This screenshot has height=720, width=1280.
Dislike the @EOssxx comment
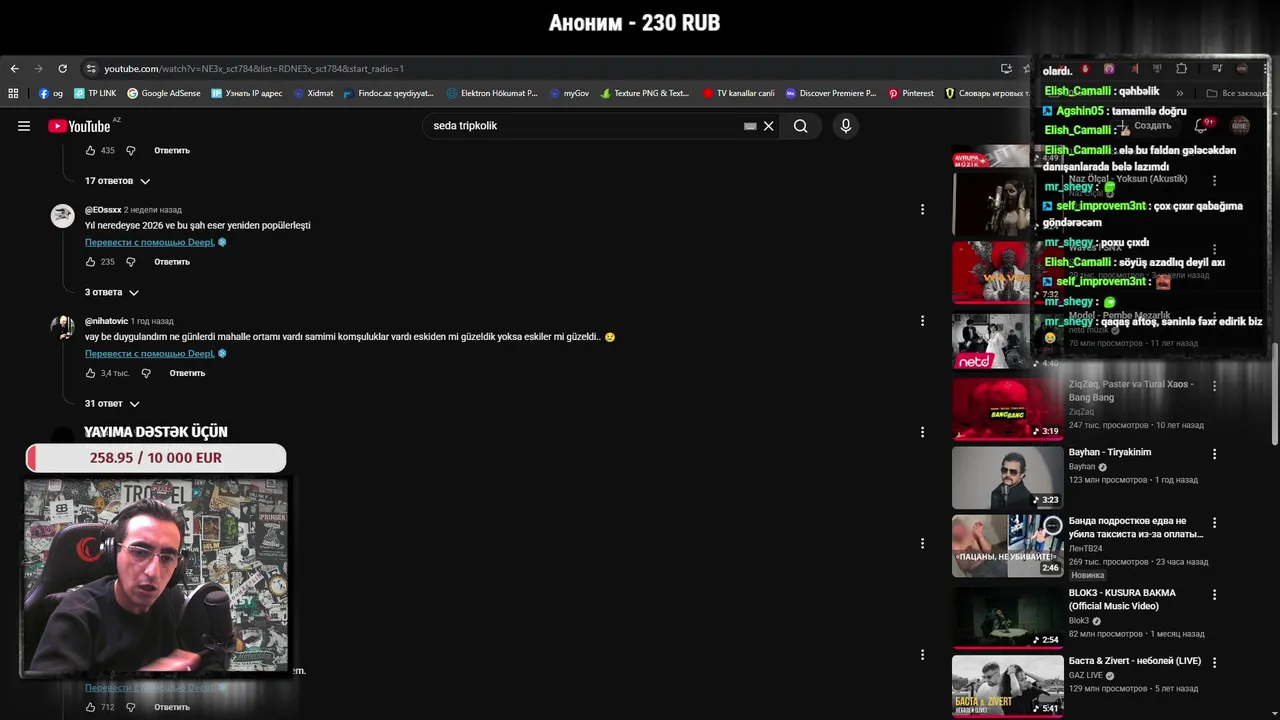tap(130, 262)
